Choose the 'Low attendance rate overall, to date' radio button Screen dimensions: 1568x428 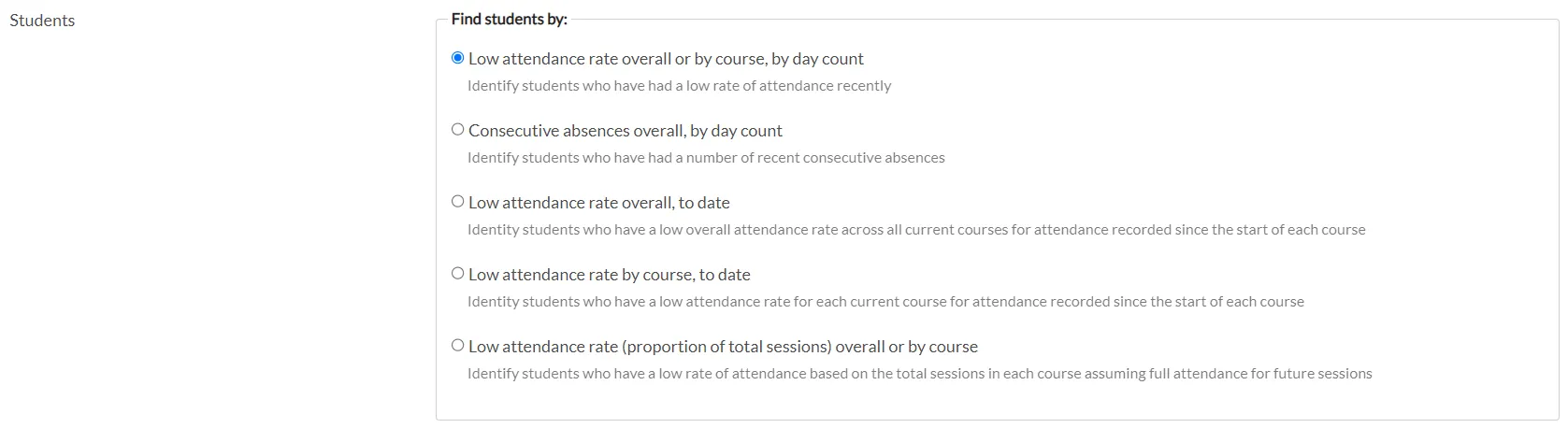click(457, 202)
